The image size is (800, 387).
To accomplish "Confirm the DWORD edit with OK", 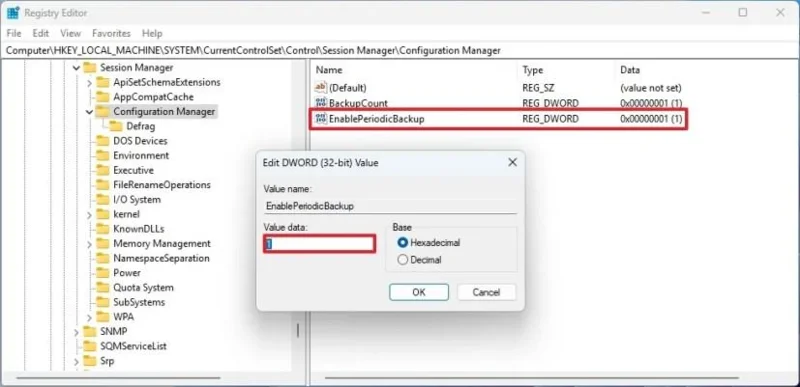I will click(x=419, y=292).
